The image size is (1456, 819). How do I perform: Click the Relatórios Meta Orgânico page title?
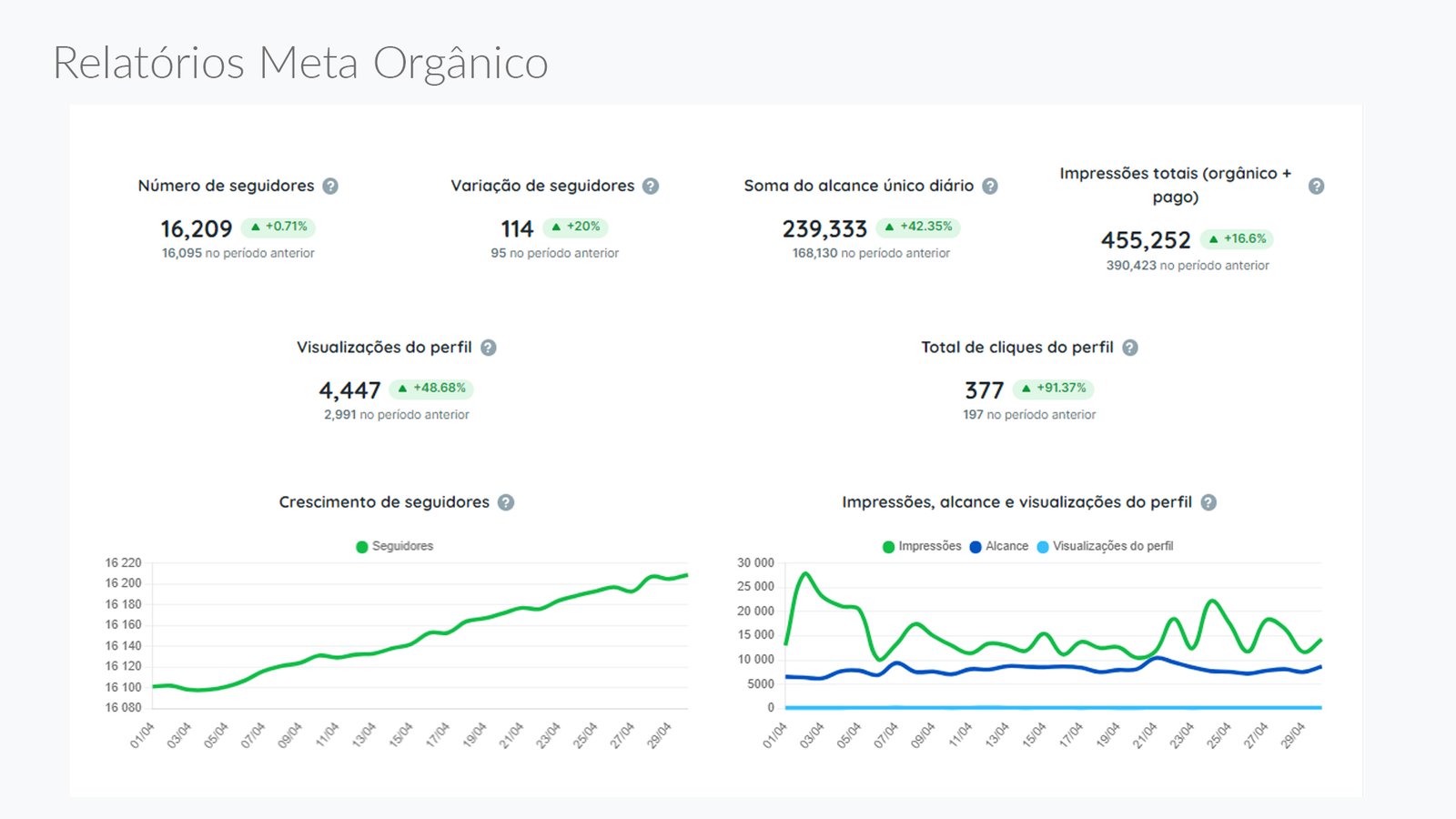pyautogui.click(x=300, y=64)
